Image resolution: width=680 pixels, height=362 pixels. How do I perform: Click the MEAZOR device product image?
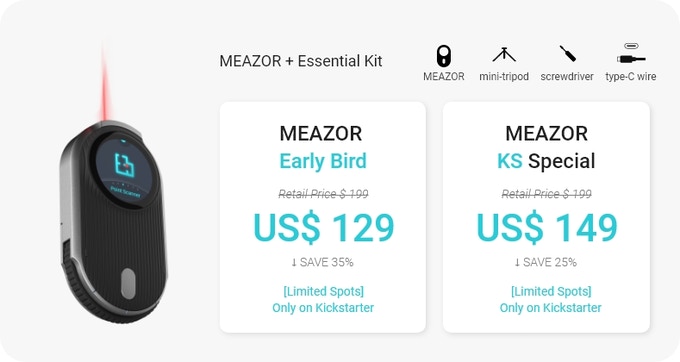click(x=114, y=221)
